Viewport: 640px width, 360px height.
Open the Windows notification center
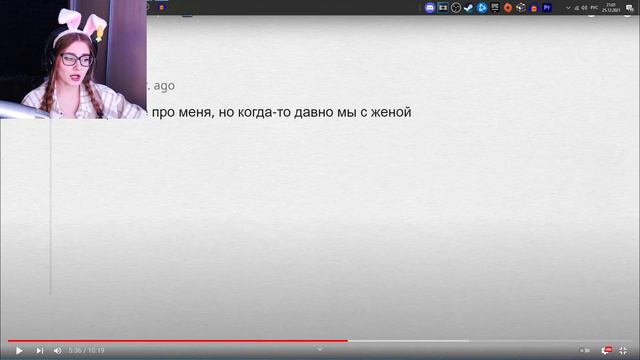click(x=629, y=8)
